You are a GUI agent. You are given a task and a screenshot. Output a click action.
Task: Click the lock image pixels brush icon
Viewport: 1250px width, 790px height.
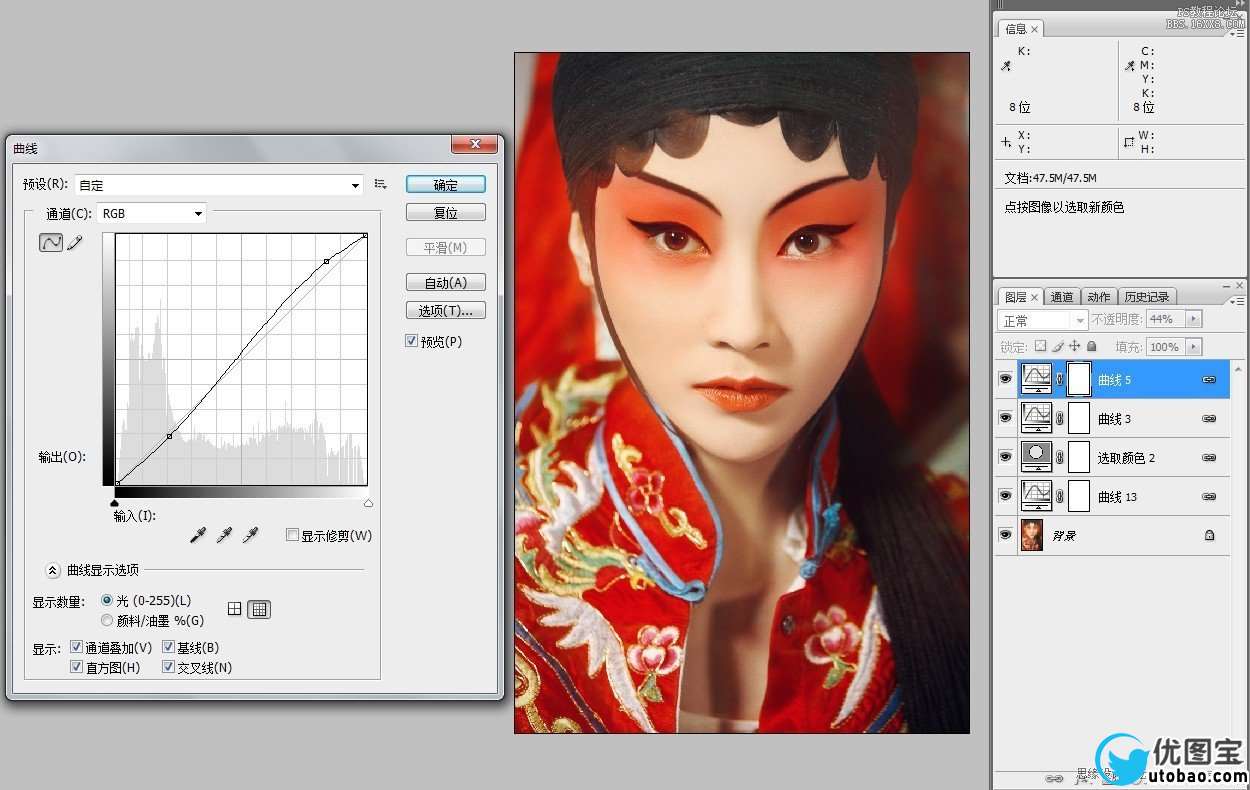coord(1058,346)
